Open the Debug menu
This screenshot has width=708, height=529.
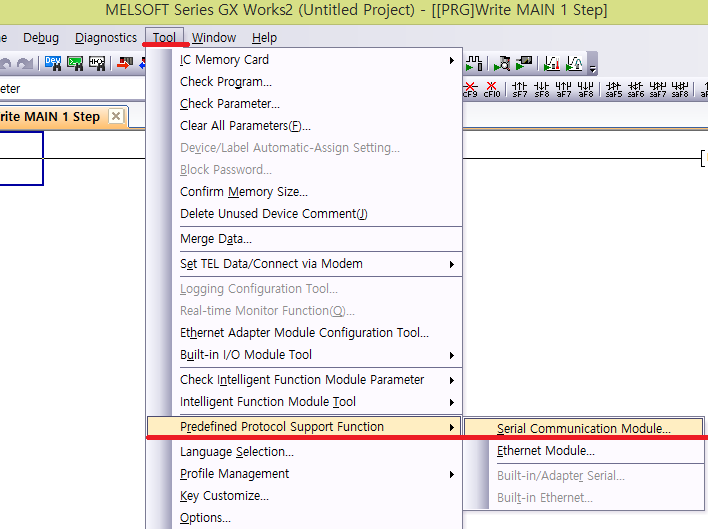coord(41,37)
